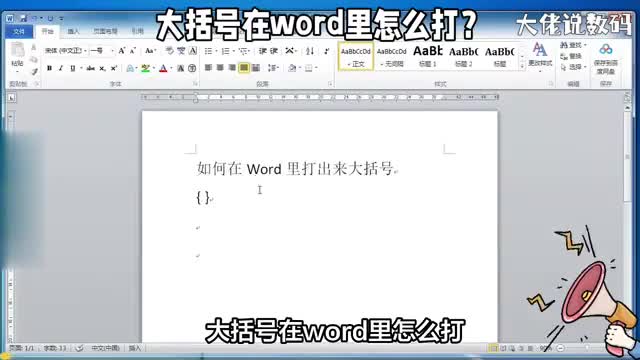
Task: Open the 插入 (Insert) ribbon tab
Action: [73, 31]
